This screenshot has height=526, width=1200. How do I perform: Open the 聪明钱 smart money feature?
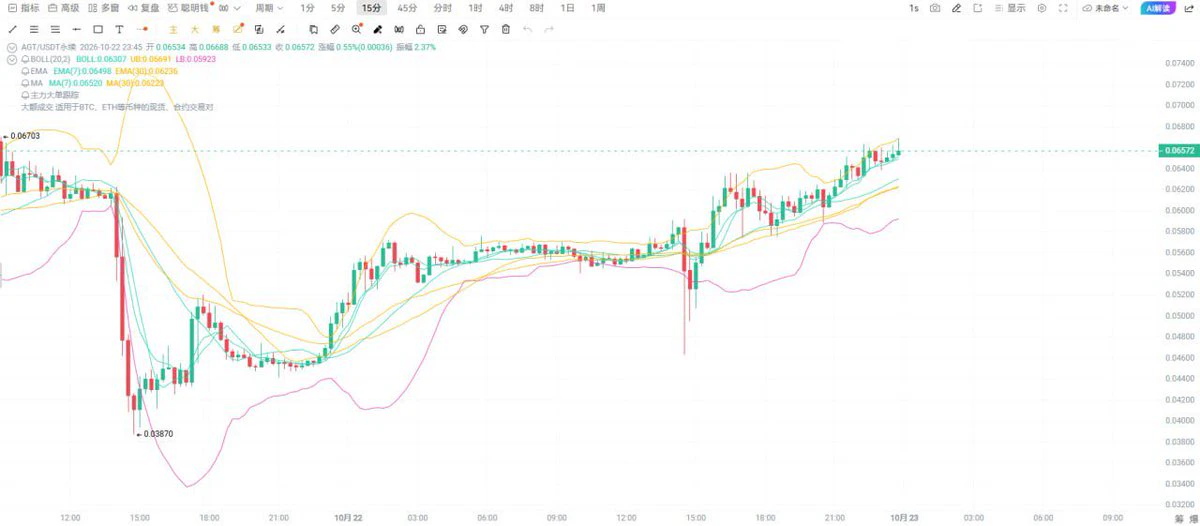[x=190, y=8]
